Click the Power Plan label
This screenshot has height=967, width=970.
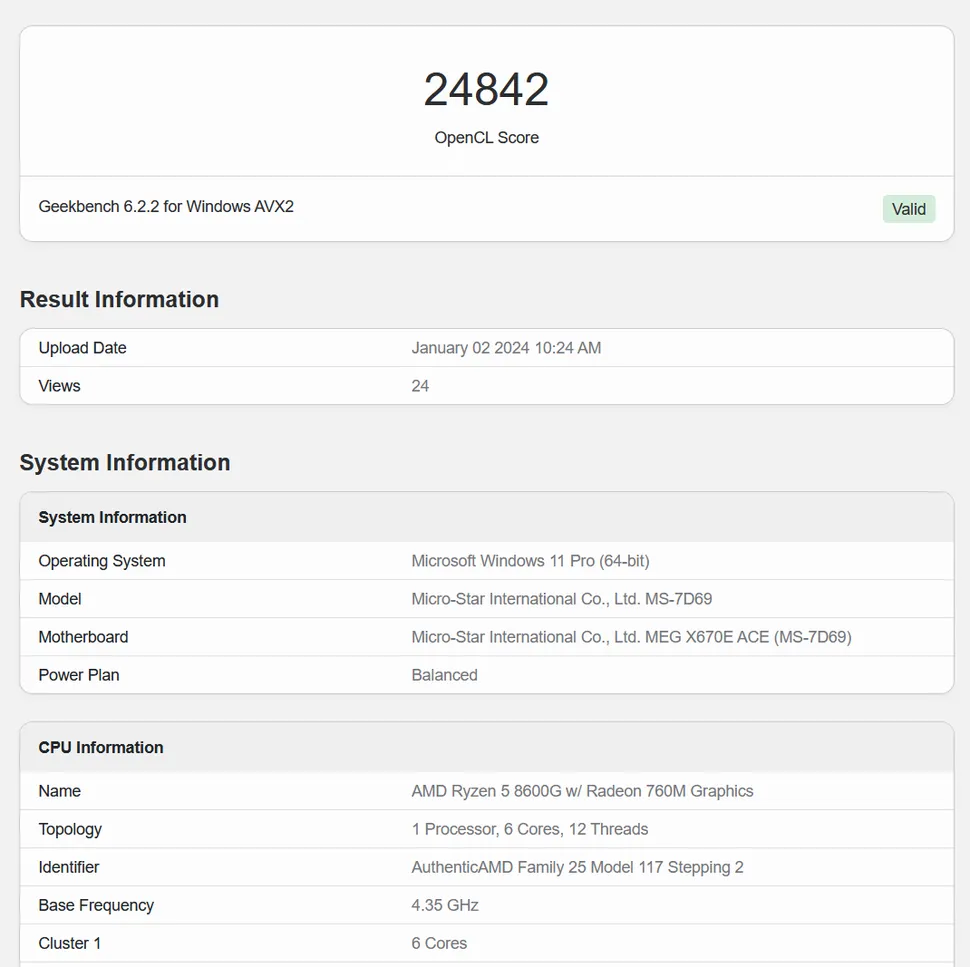(79, 675)
